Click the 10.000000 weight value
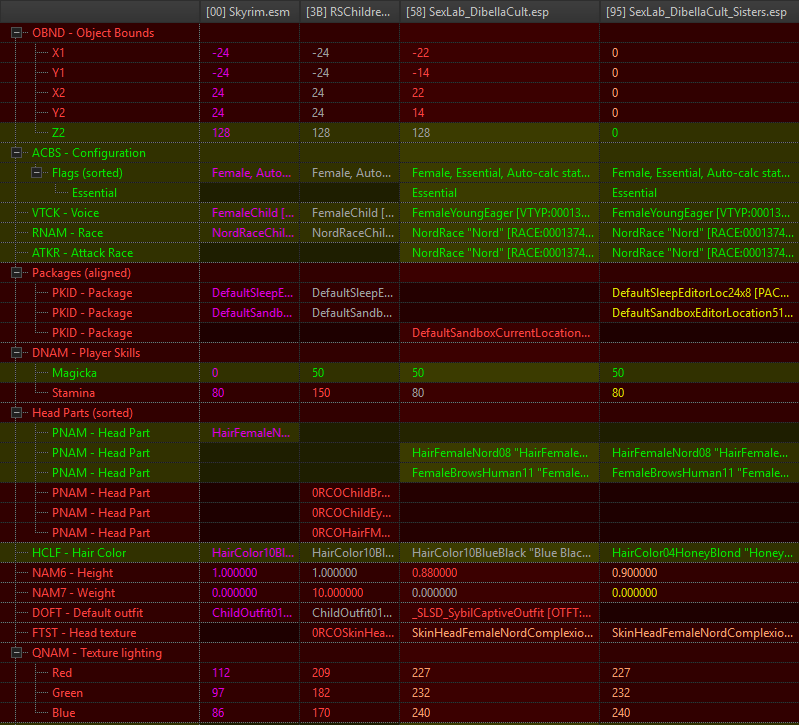Viewport: 799px width, 725px height. (x=337, y=593)
